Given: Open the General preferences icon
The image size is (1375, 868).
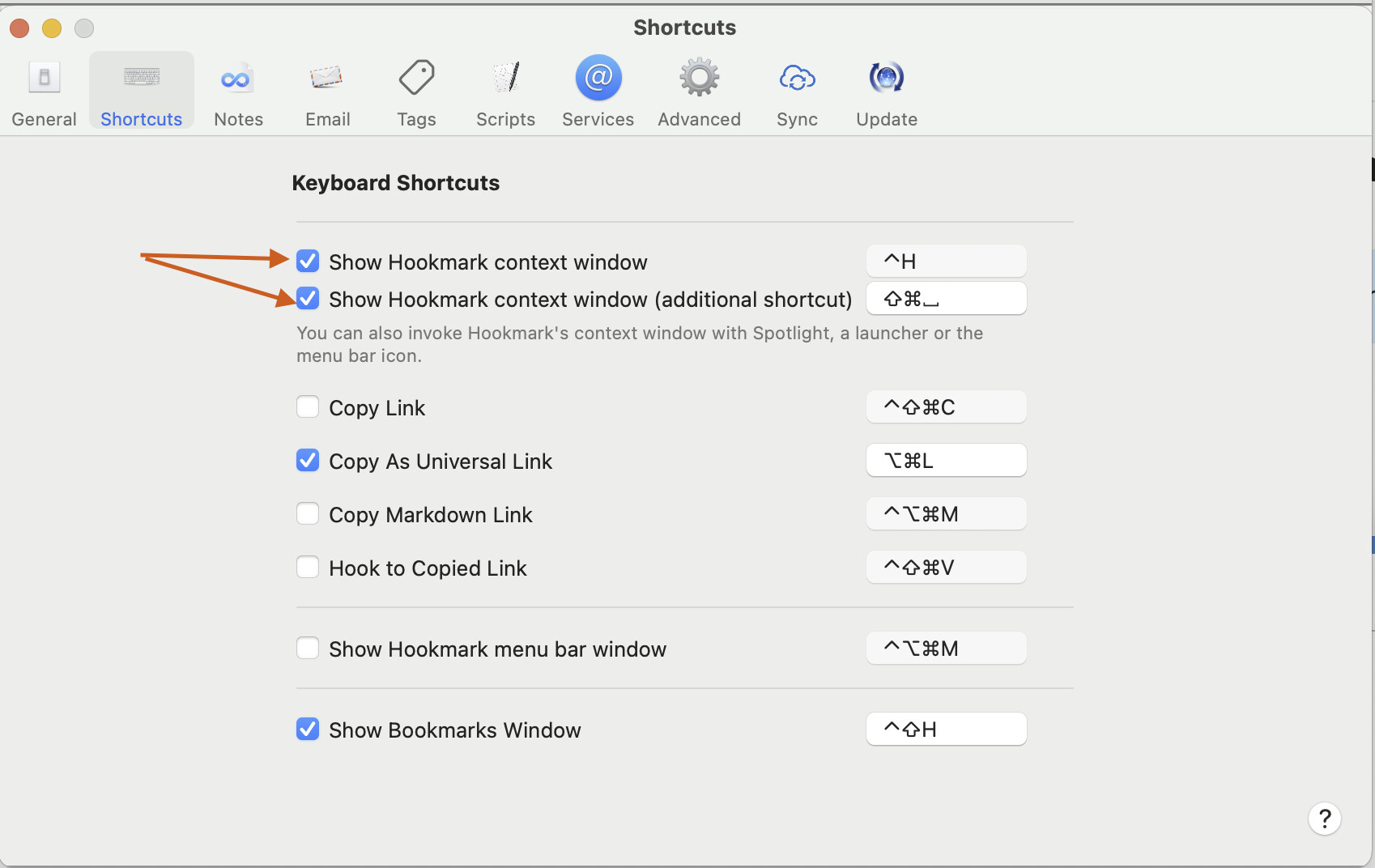Looking at the screenshot, I should [x=44, y=79].
